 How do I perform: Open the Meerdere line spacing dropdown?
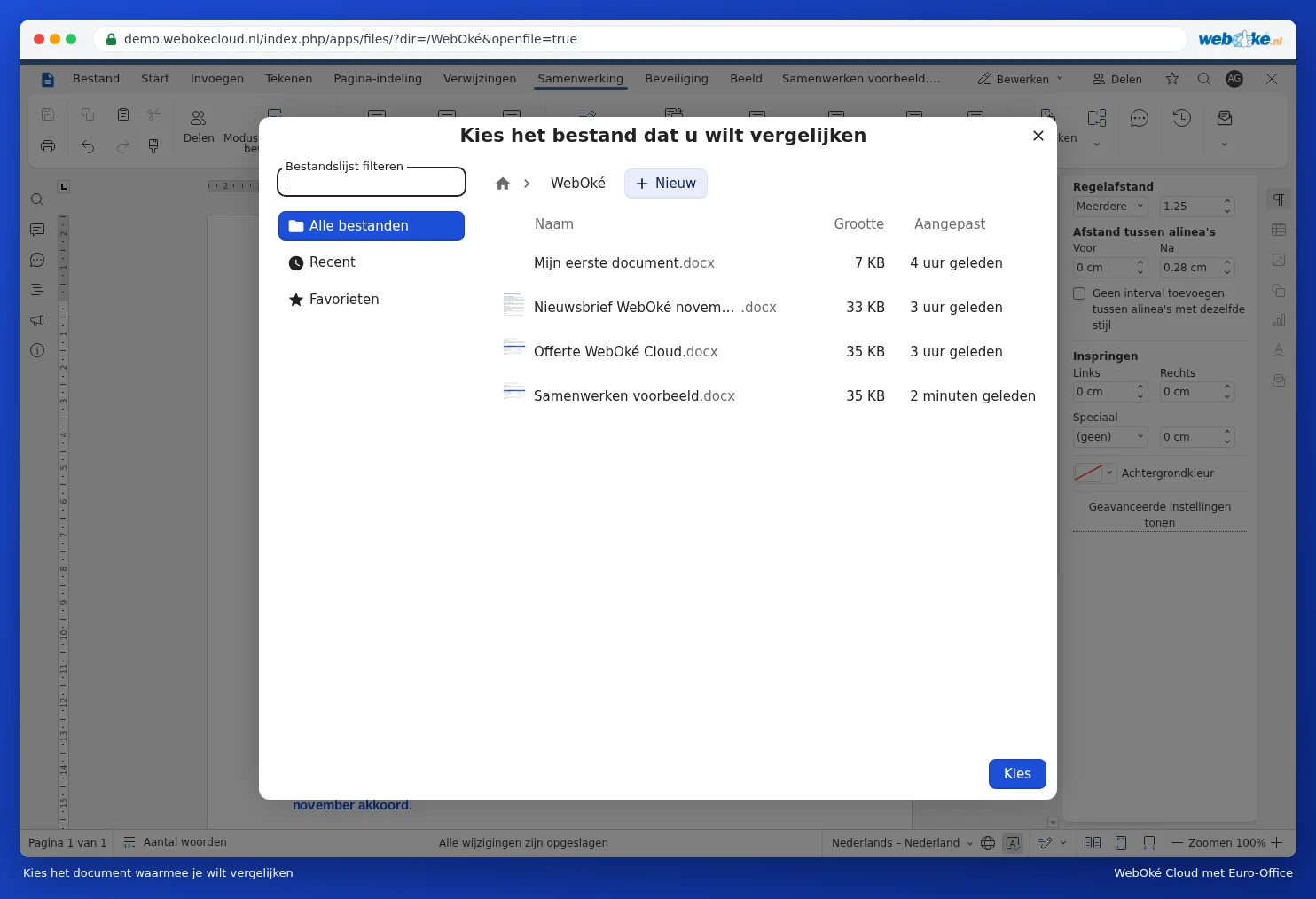tap(1110, 207)
